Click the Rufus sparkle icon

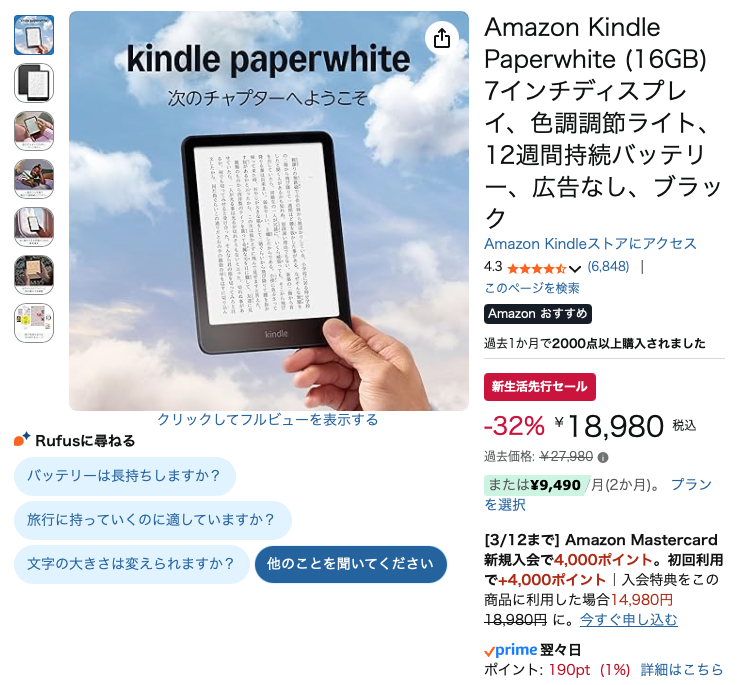pos(22,439)
